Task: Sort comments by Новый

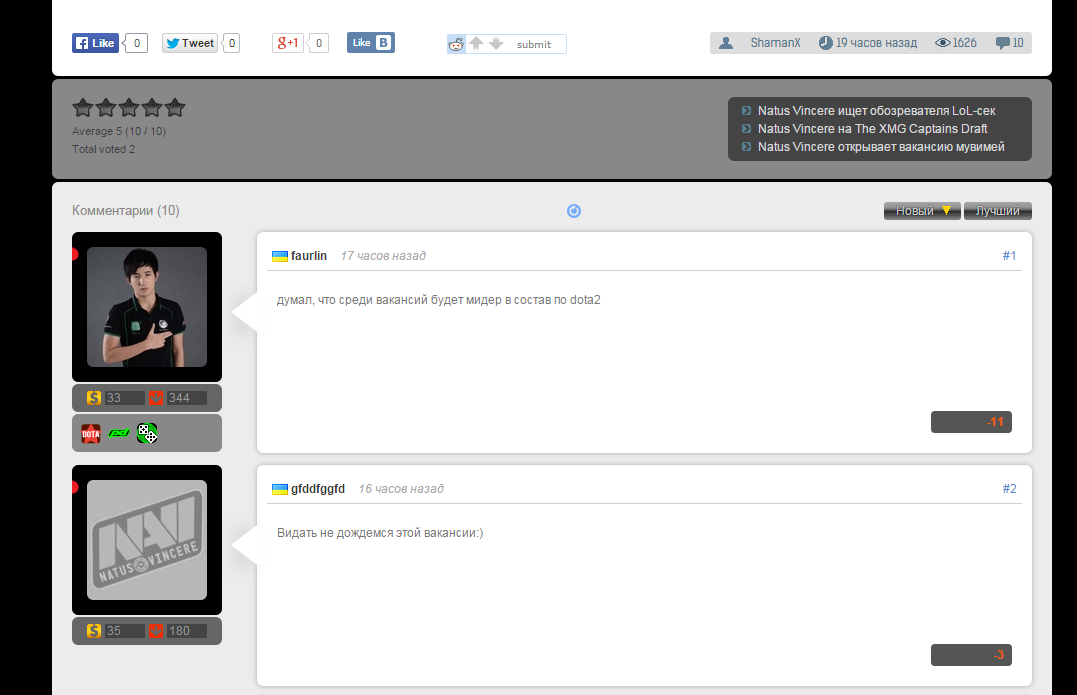Action: pyautogui.click(x=922, y=211)
